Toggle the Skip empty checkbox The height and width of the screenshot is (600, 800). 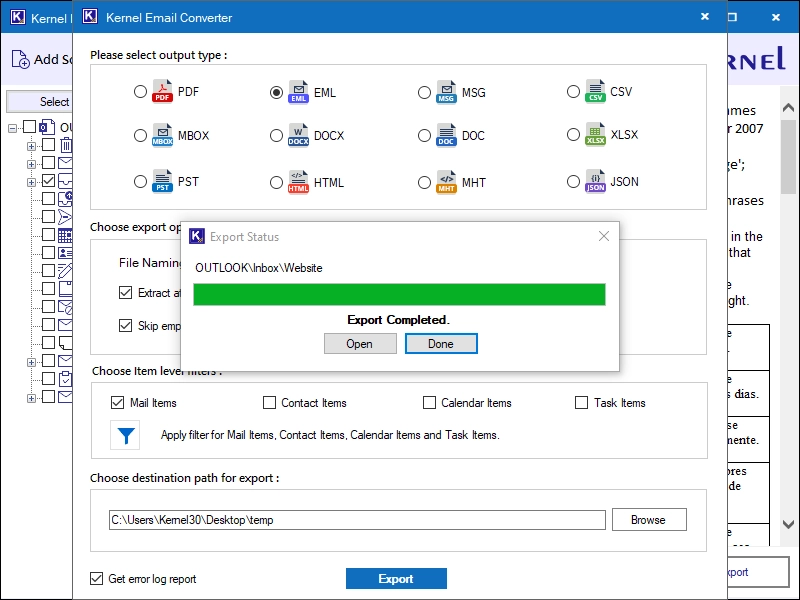[125, 325]
